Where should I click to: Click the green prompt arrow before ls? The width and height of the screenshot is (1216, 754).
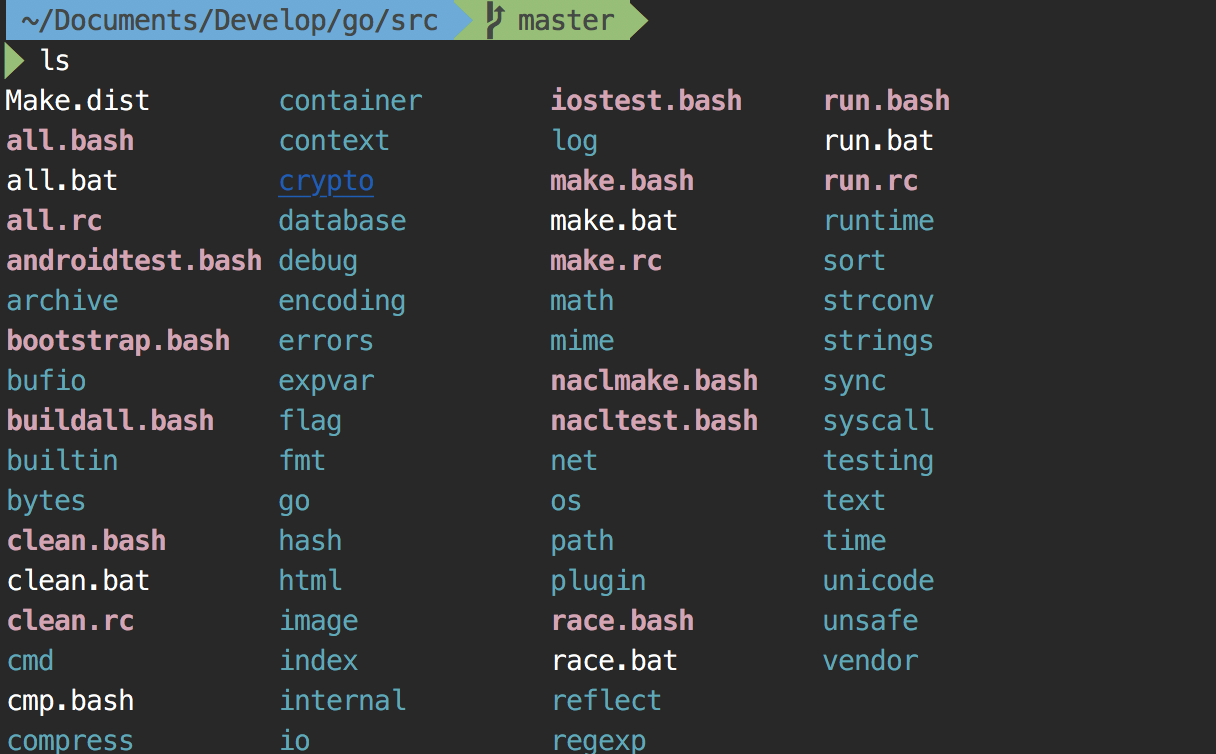15,61
